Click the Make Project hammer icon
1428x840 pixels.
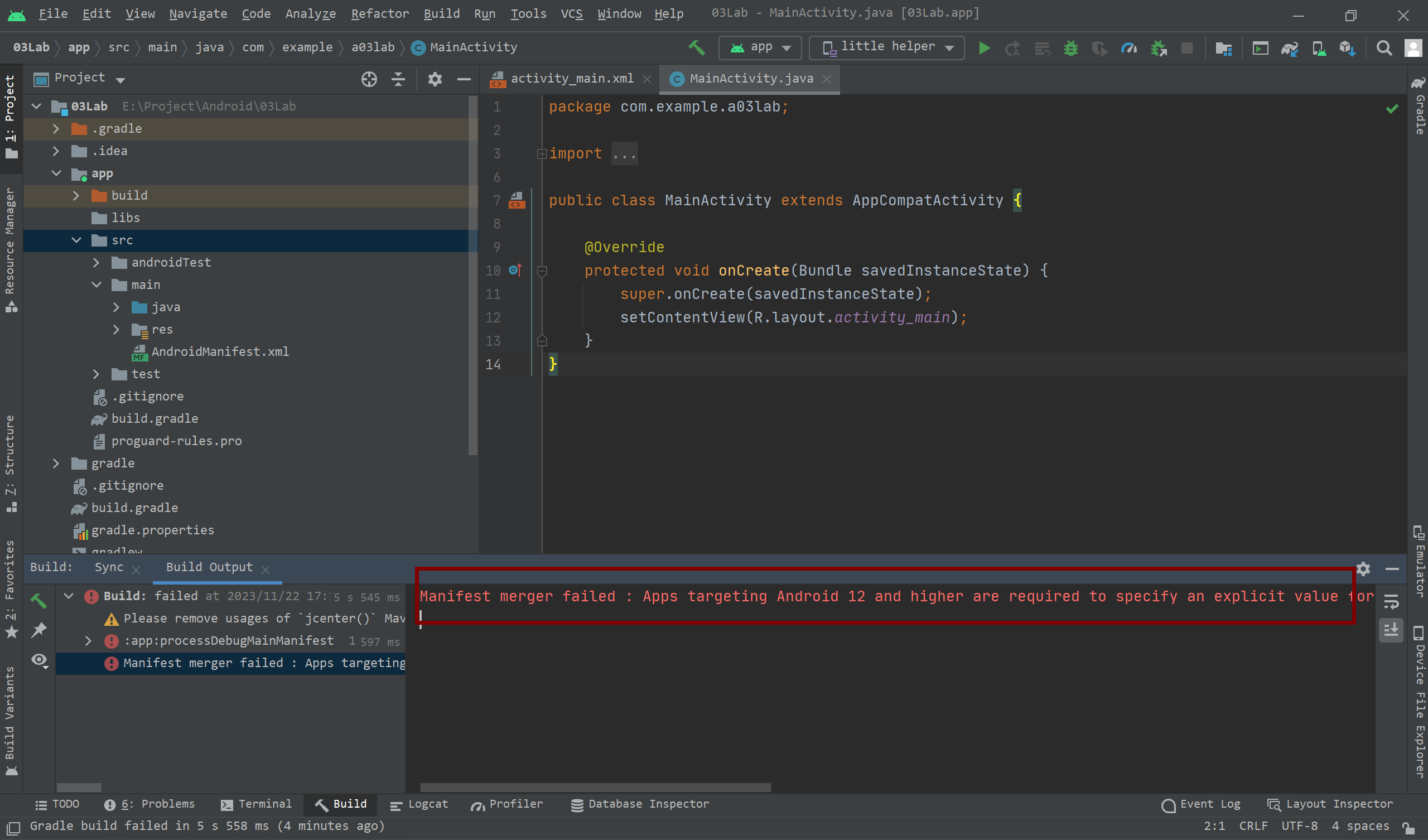tap(697, 48)
